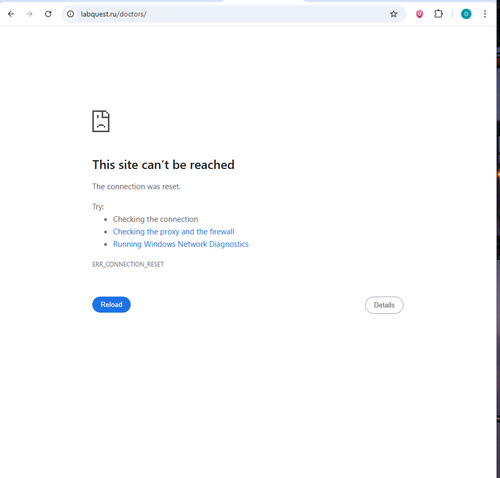This screenshot has width=500, height=478.
Task: Click the Checking the connection list item
Action: 155,219
